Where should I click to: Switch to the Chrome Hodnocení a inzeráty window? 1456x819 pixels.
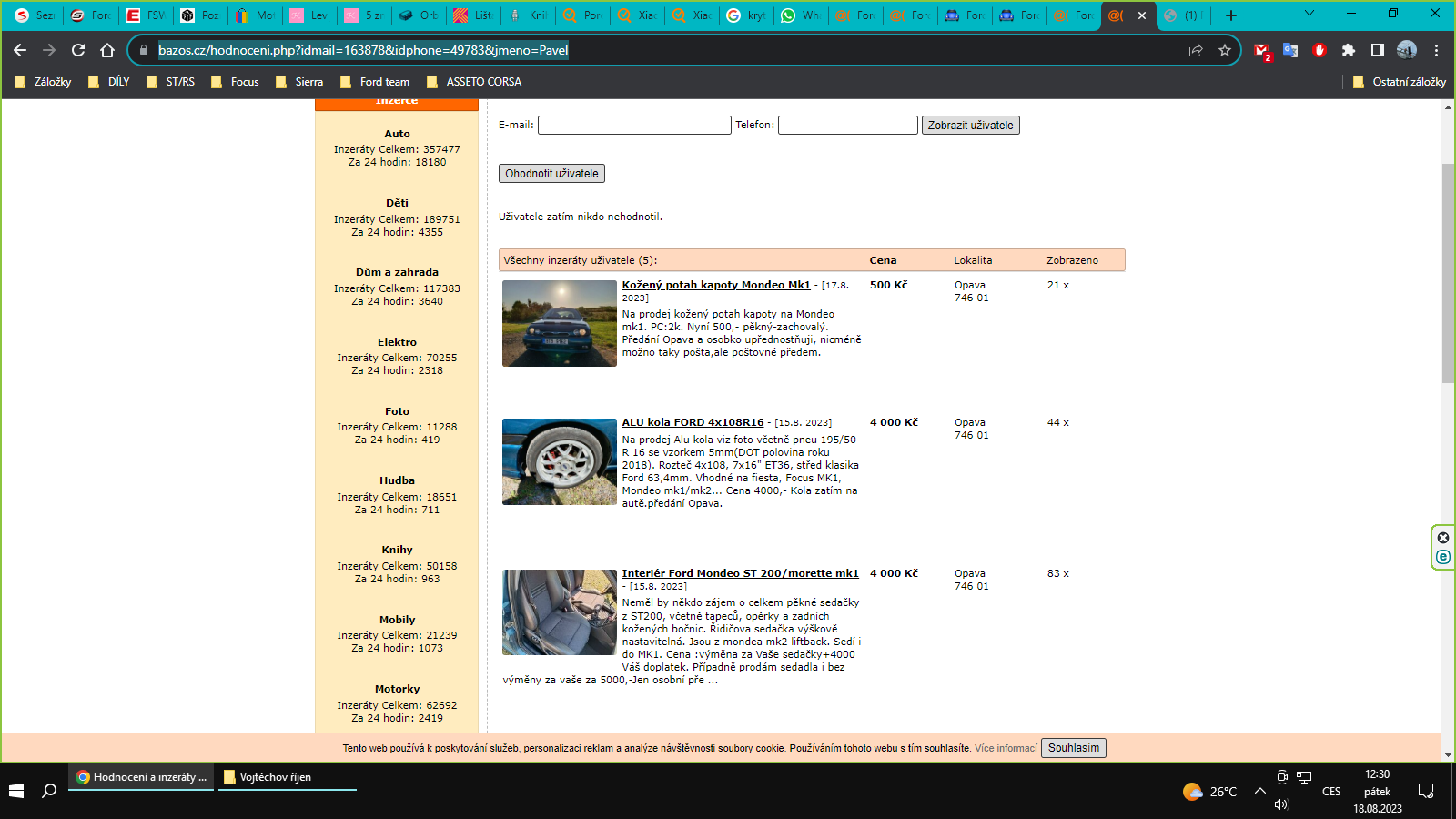coord(141,777)
